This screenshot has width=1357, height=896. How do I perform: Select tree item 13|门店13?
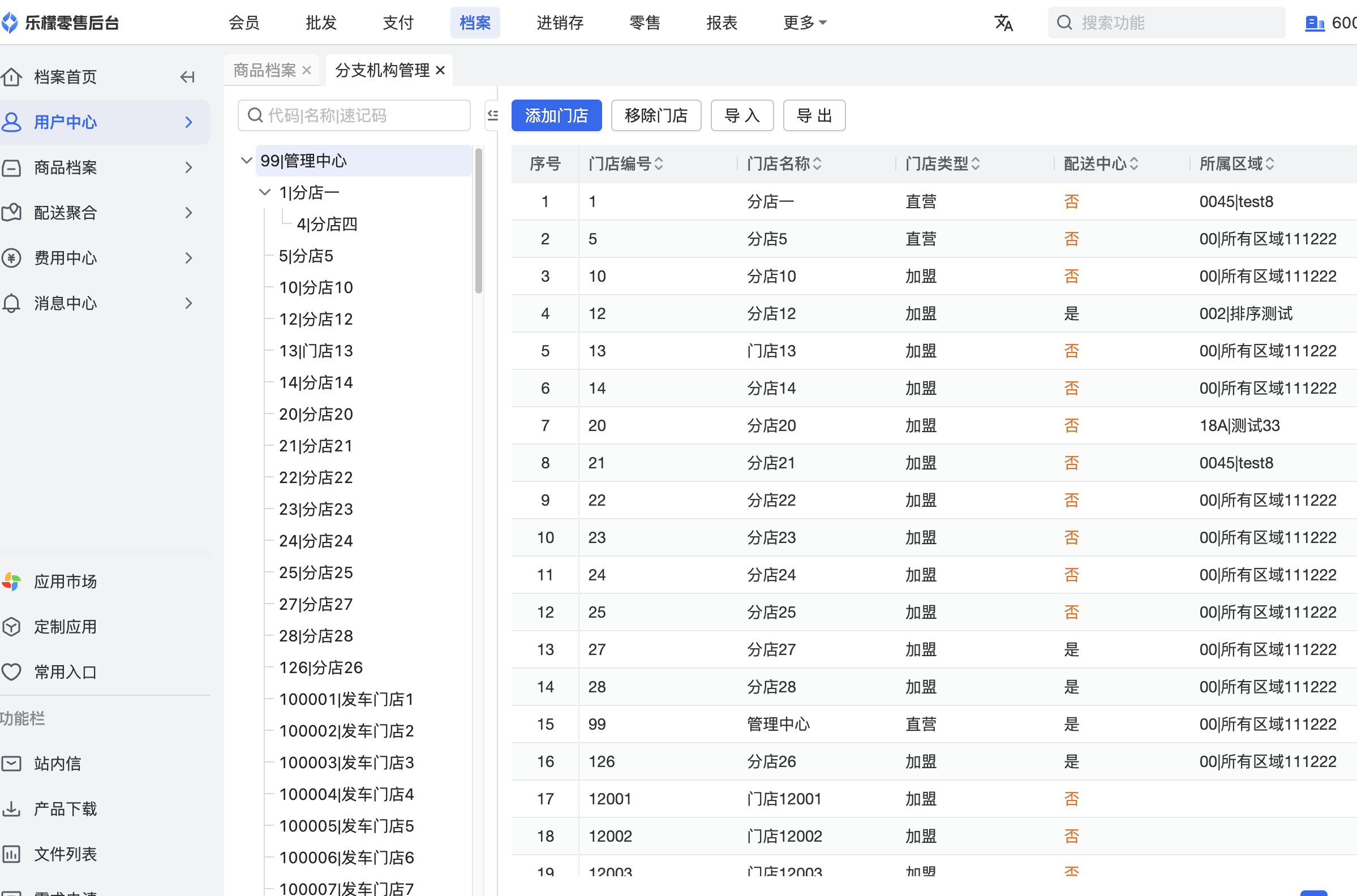click(x=316, y=350)
